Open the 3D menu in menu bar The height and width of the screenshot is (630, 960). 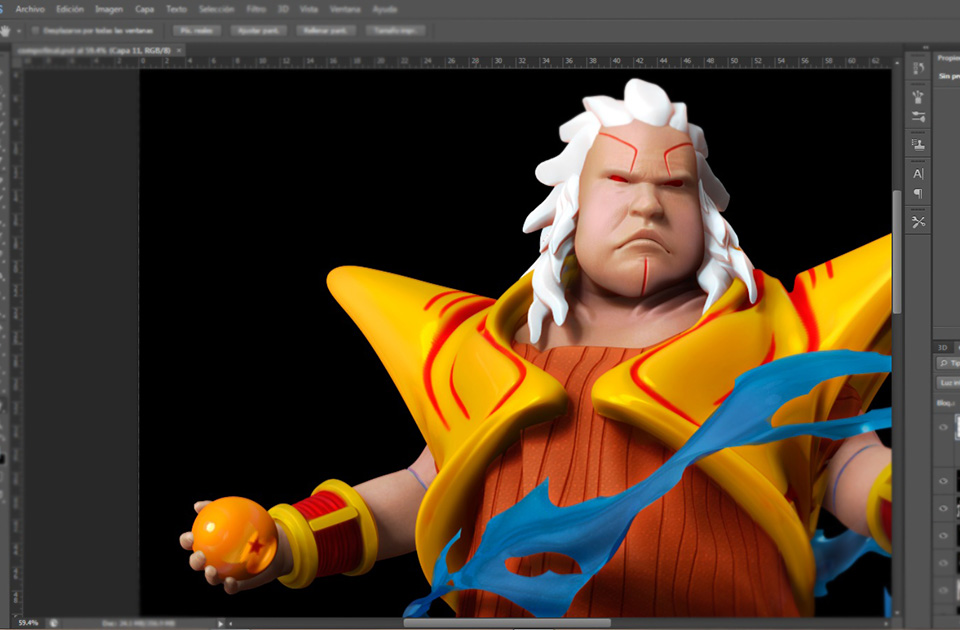click(283, 9)
